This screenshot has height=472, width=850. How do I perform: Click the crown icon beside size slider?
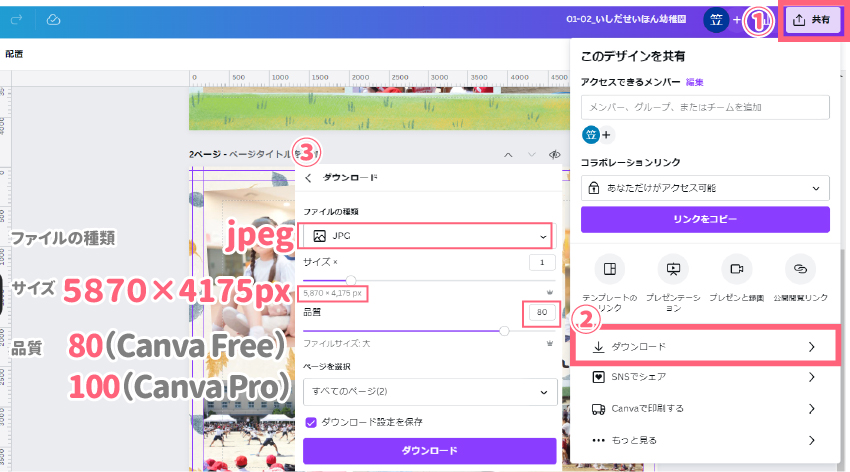550,293
